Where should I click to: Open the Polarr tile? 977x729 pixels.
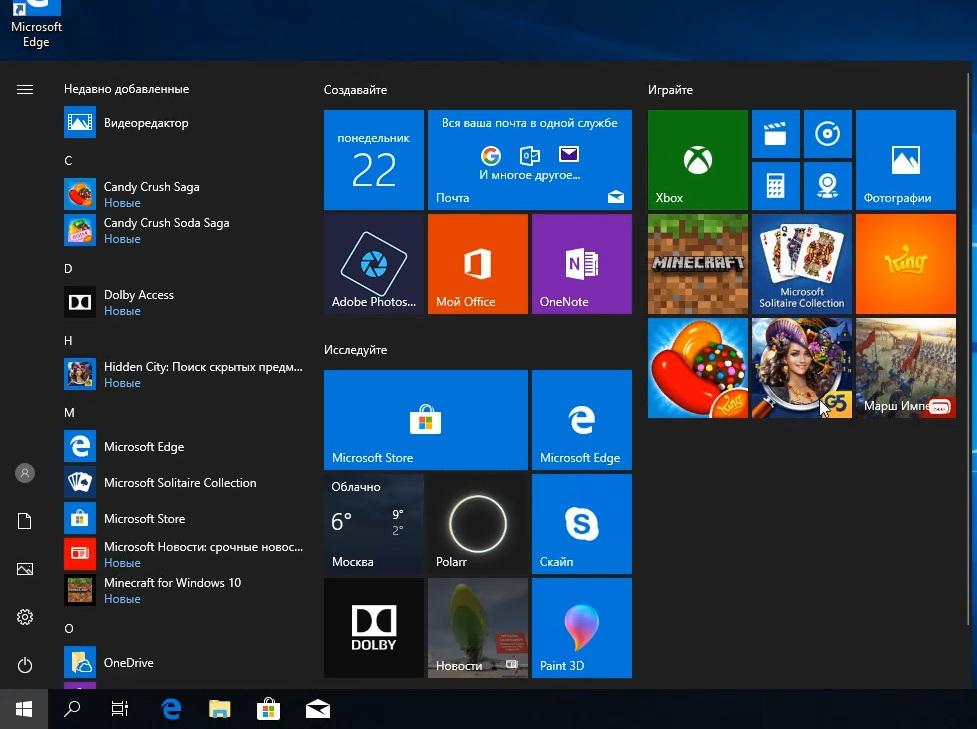click(477, 523)
